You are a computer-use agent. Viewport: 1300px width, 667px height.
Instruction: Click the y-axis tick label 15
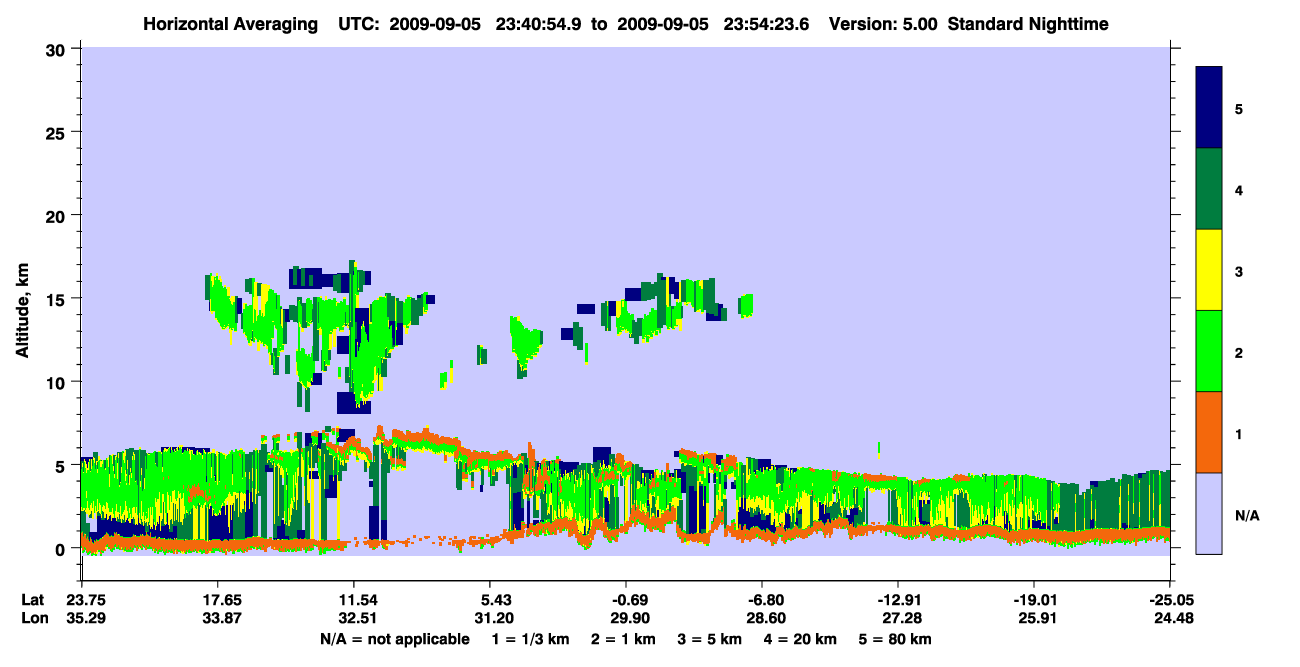click(x=58, y=299)
